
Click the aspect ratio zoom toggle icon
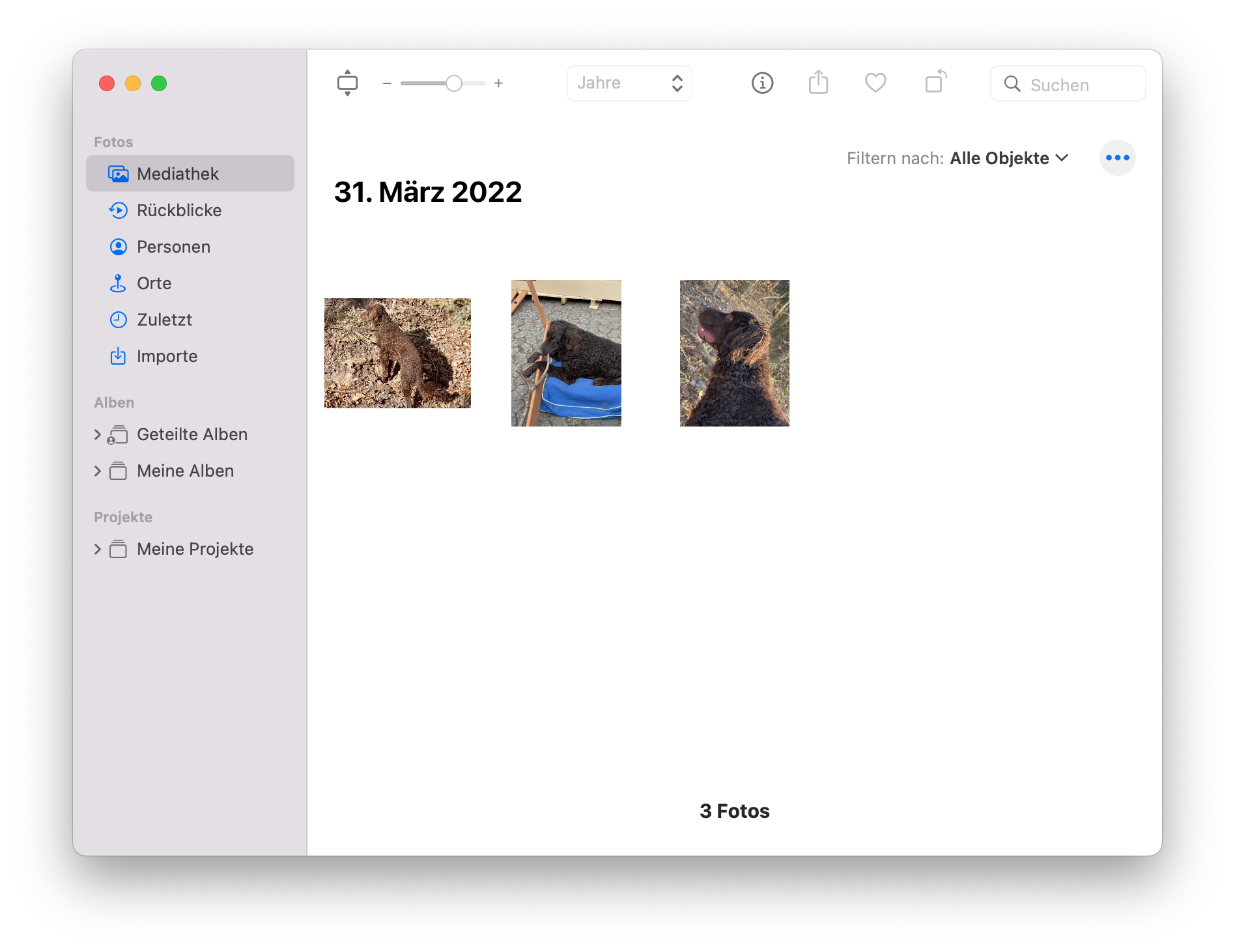click(347, 83)
